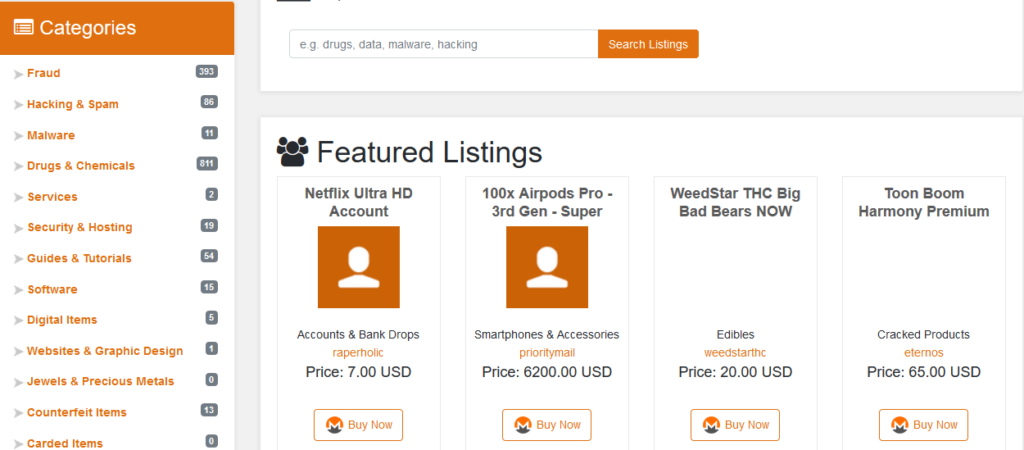Open the eternos seller profile link
The image size is (1024, 450).
924,352
